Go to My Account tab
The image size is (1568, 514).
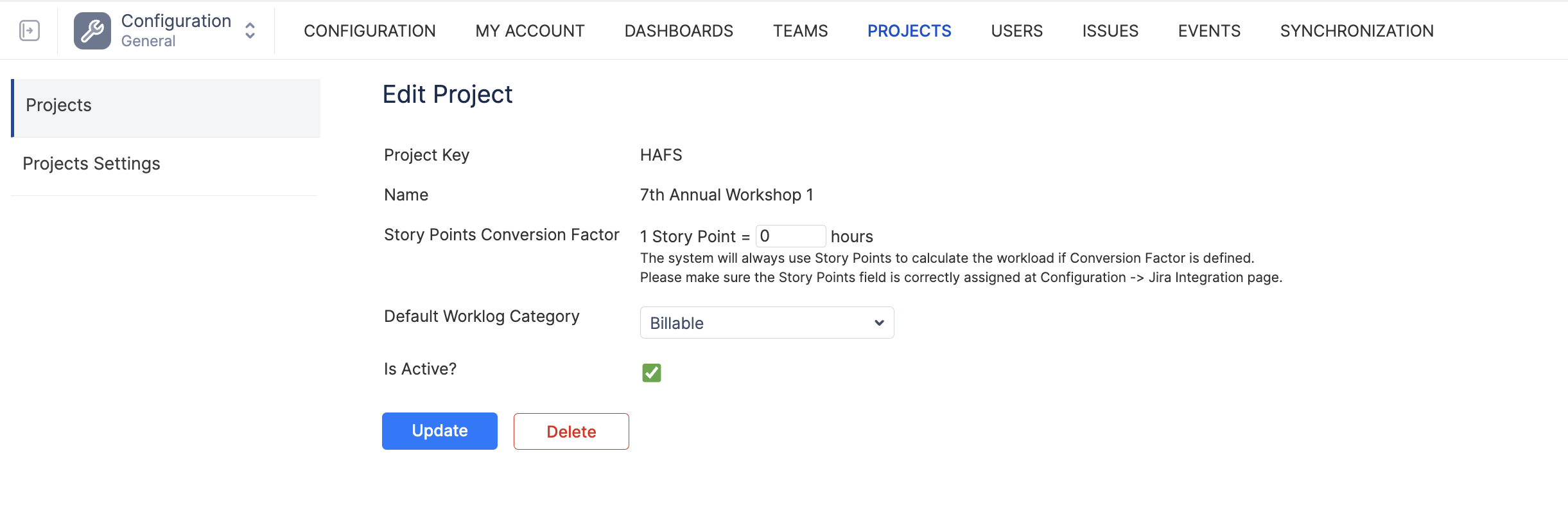530,31
